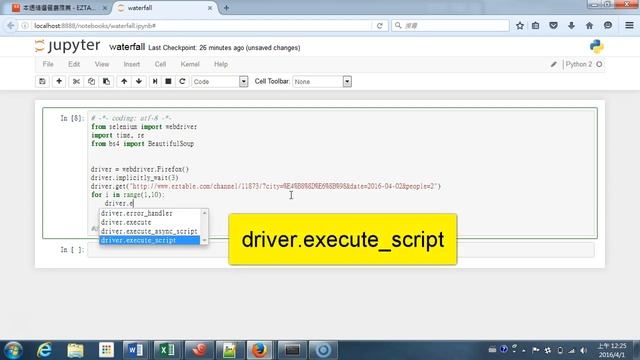The width and height of the screenshot is (640, 360).
Task: Run cell and select next icon
Action: point(155,81)
